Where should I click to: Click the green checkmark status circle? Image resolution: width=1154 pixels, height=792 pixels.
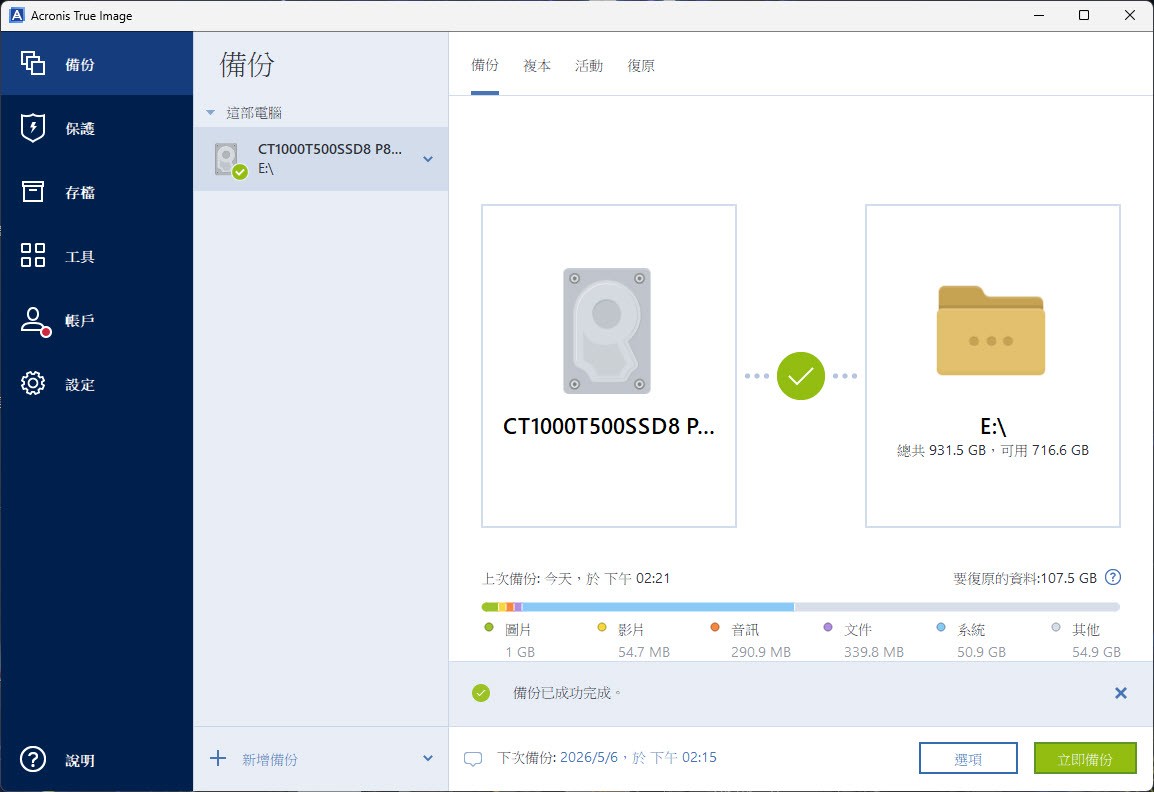(x=801, y=375)
